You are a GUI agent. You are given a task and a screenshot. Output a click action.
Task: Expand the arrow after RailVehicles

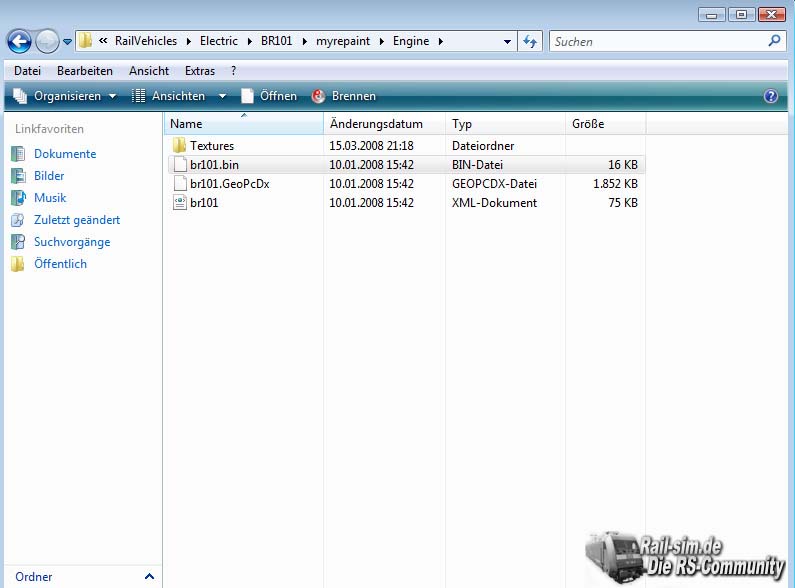pos(189,42)
